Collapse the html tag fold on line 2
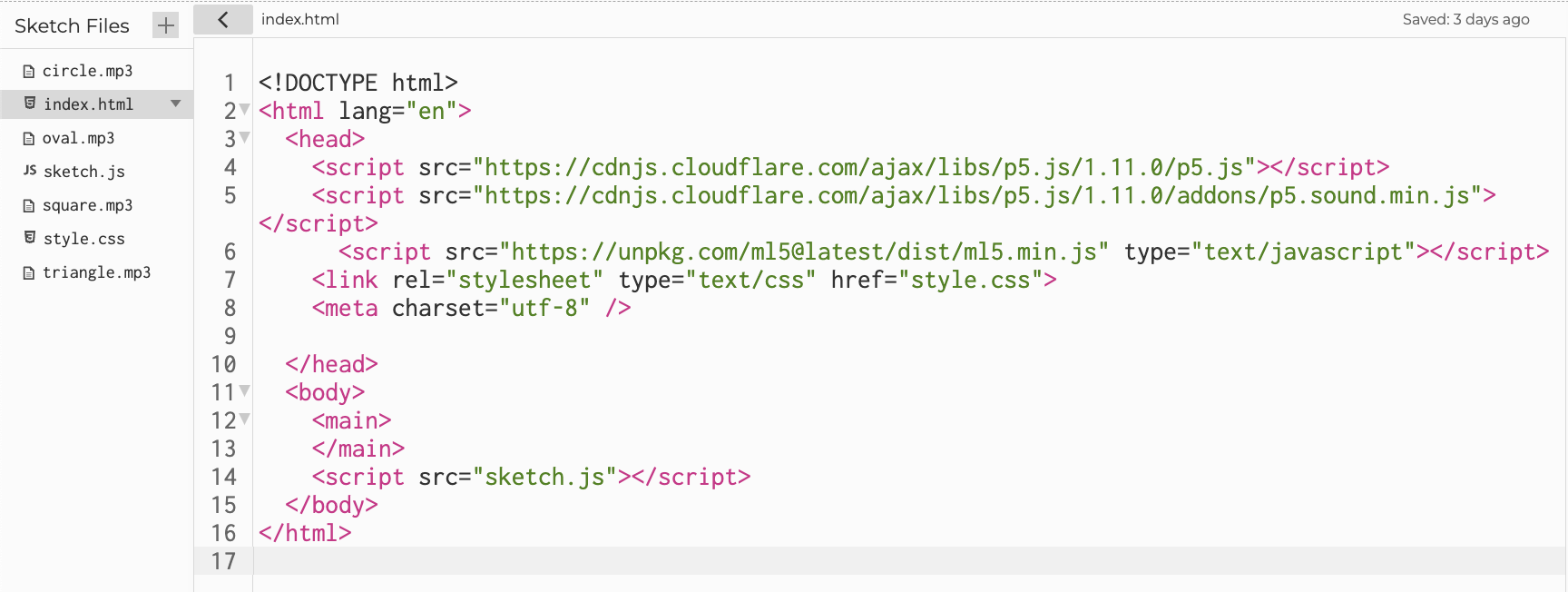 (245, 110)
